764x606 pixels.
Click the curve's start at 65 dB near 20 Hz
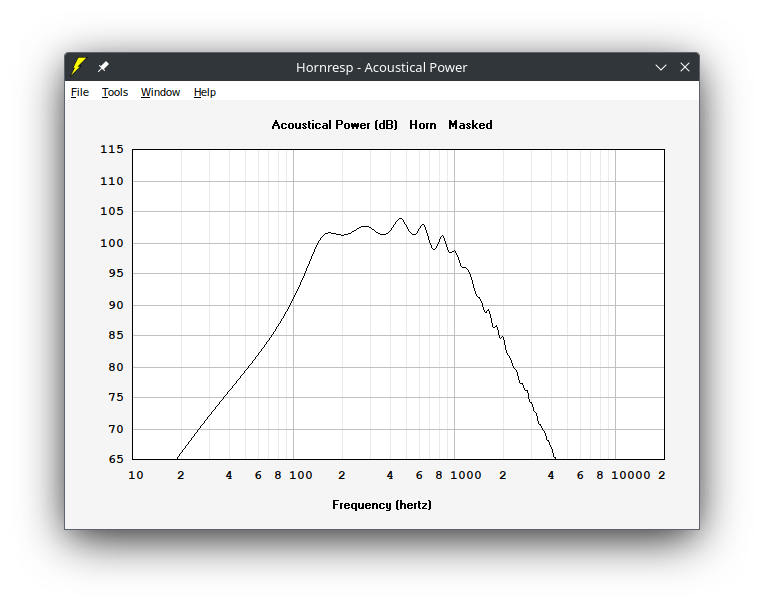pyautogui.click(x=177, y=458)
